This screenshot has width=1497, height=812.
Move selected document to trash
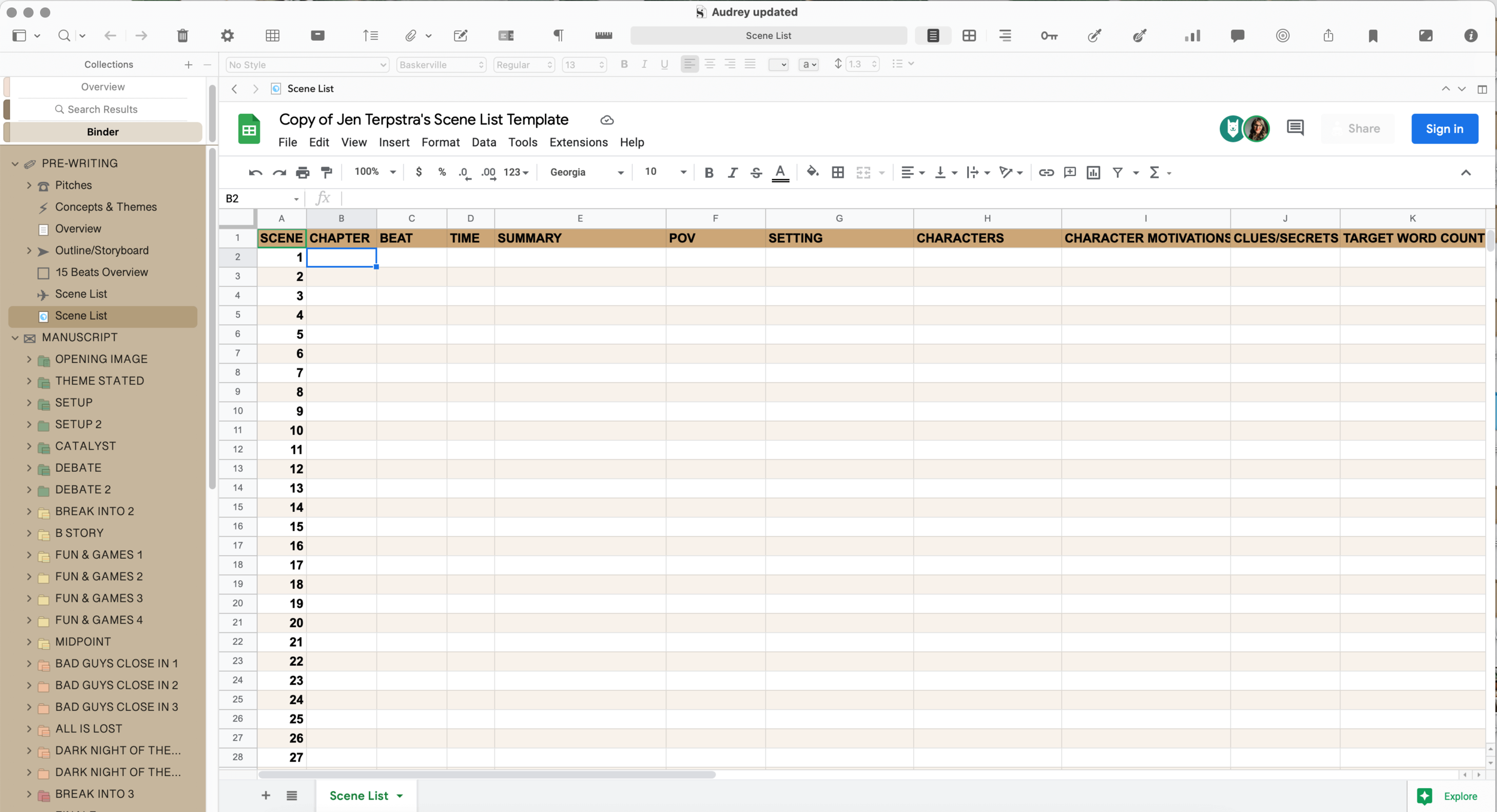tap(183, 35)
